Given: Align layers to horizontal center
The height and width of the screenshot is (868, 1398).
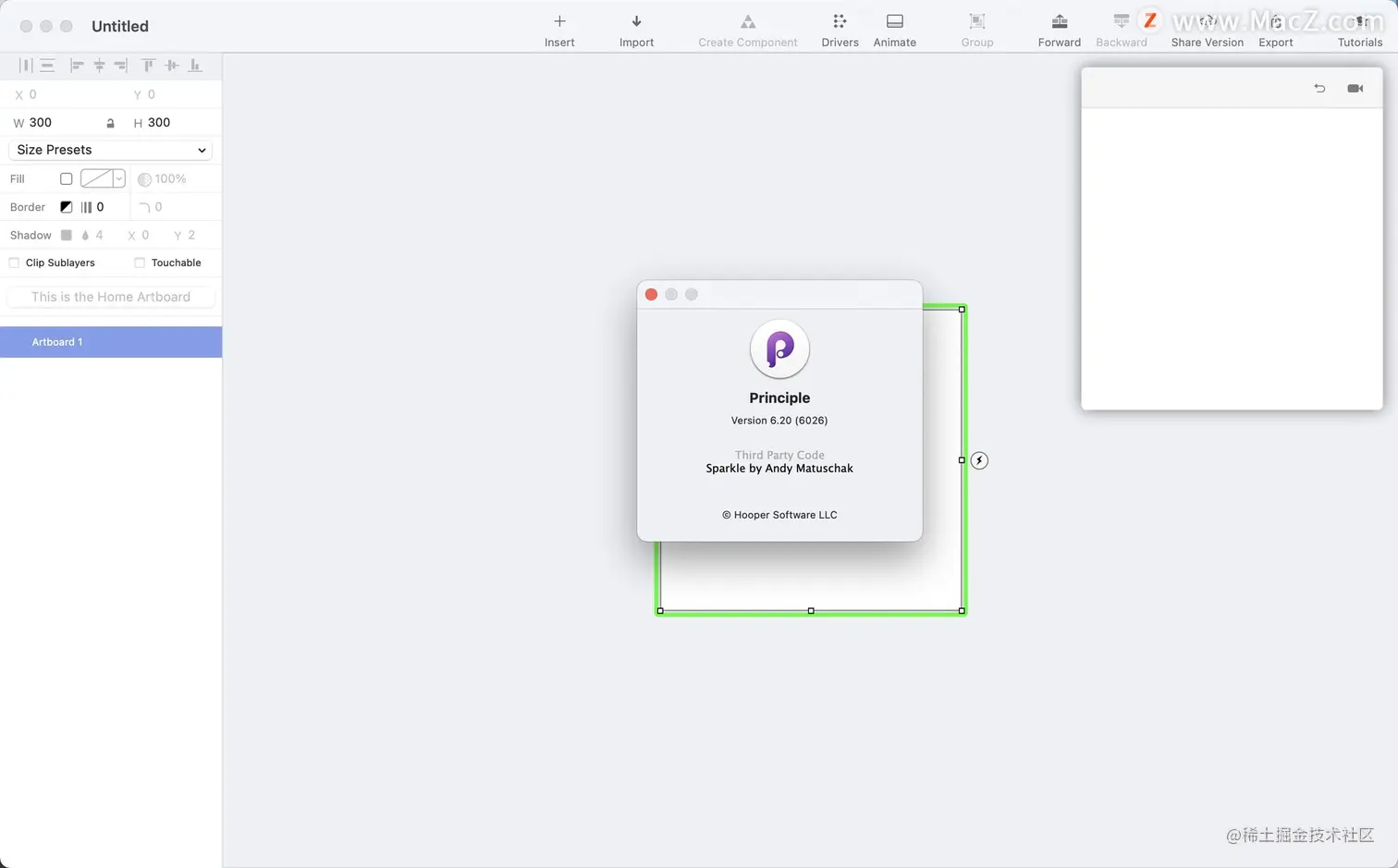Looking at the screenshot, I should click(x=99, y=66).
